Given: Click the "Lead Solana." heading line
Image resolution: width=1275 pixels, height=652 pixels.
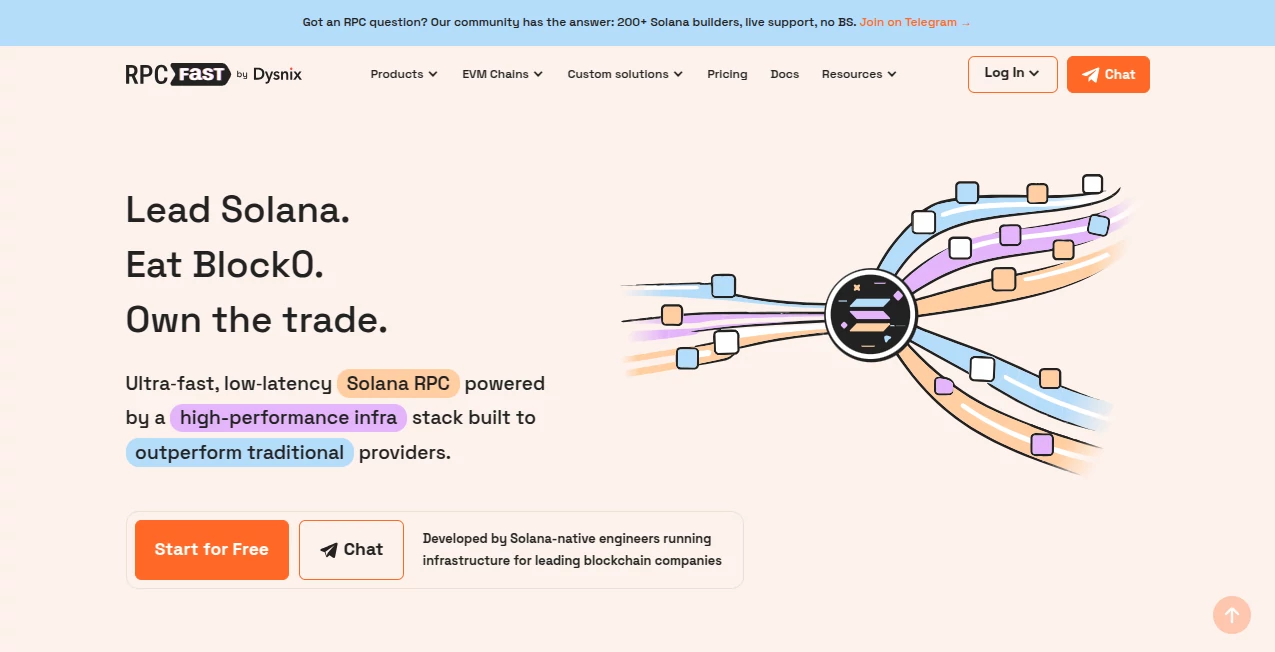Looking at the screenshot, I should [238, 210].
